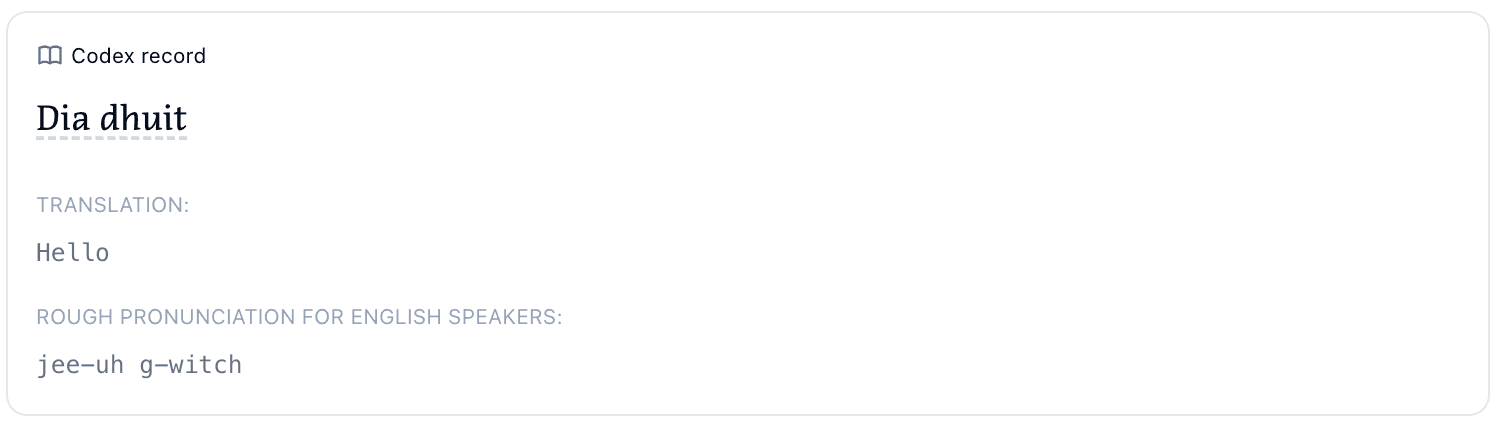Click the word "record" in the header
This screenshot has height=426, width=1498.
(x=170, y=56)
